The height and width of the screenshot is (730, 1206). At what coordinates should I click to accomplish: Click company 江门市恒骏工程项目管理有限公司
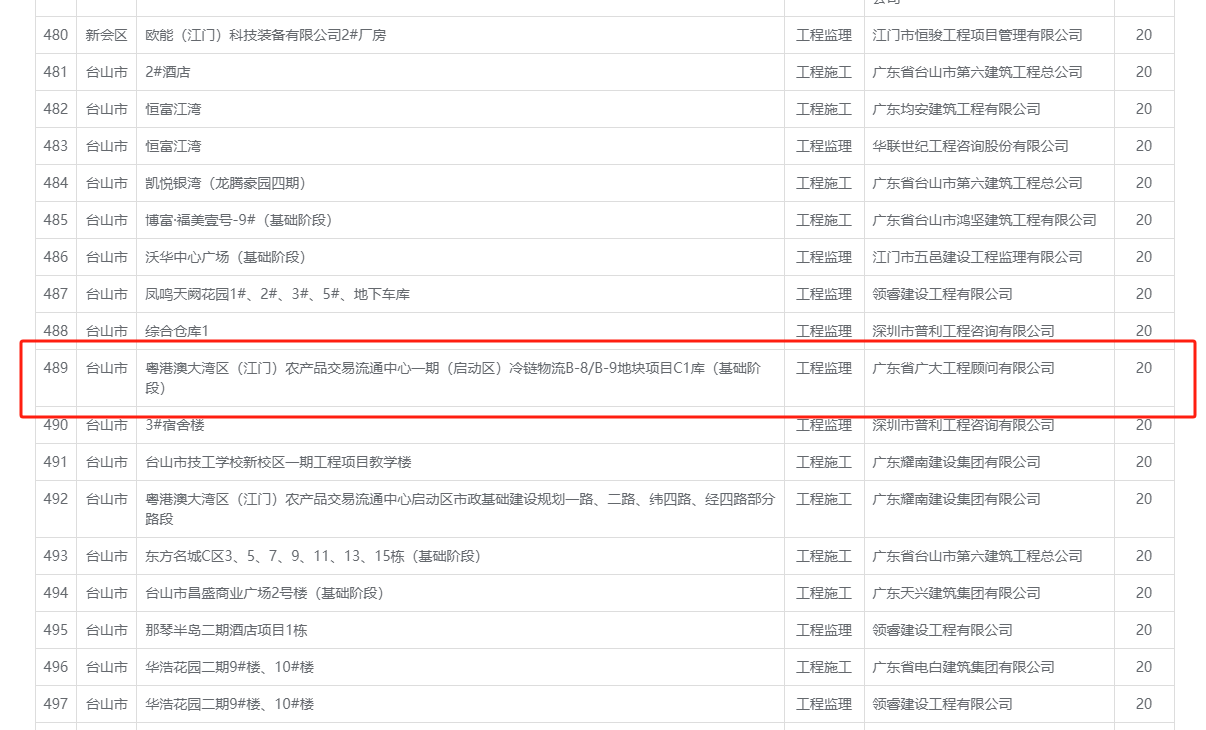pyautogui.click(x=977, y=35)
